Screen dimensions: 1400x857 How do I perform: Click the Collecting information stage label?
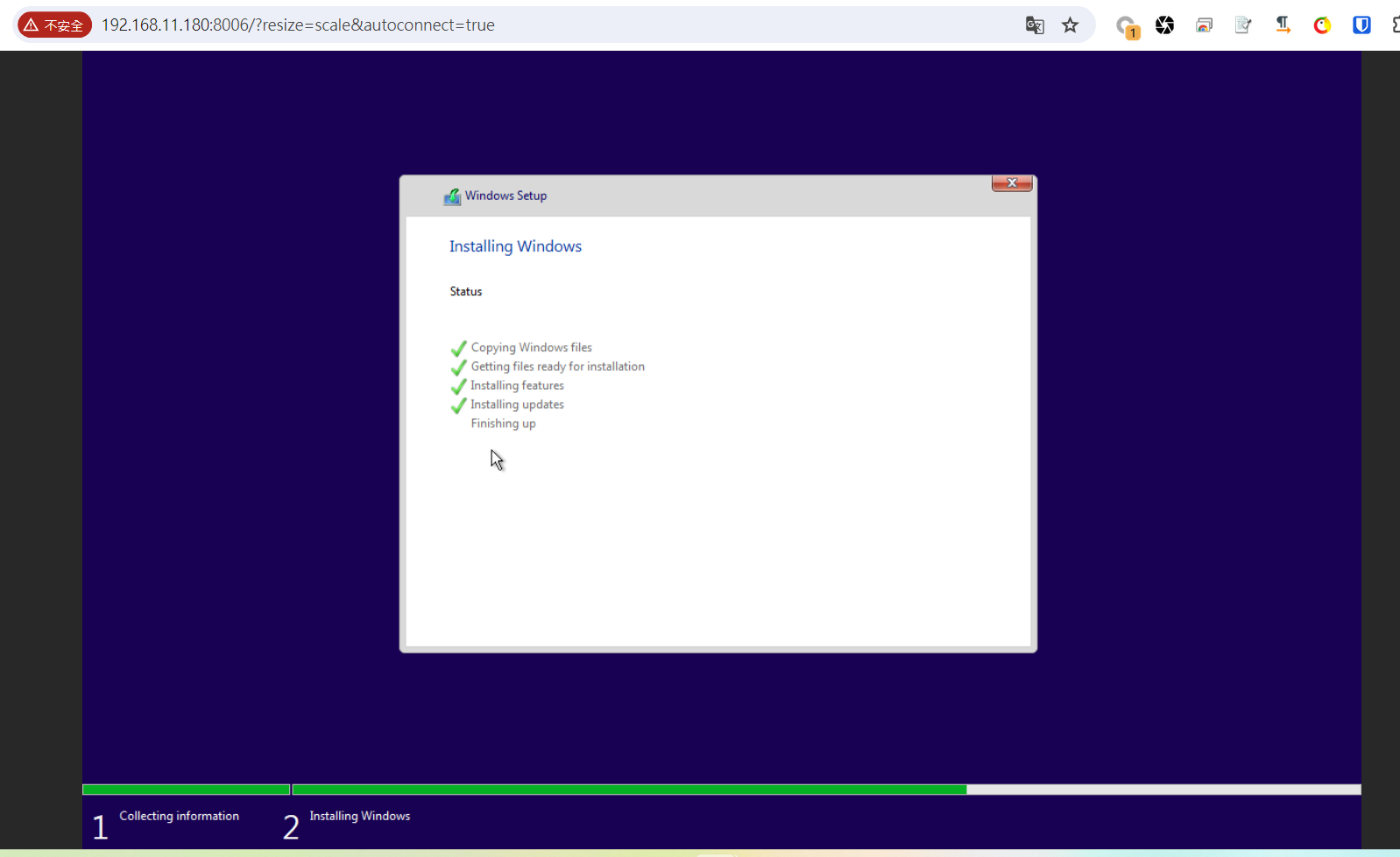coord(179,816)
